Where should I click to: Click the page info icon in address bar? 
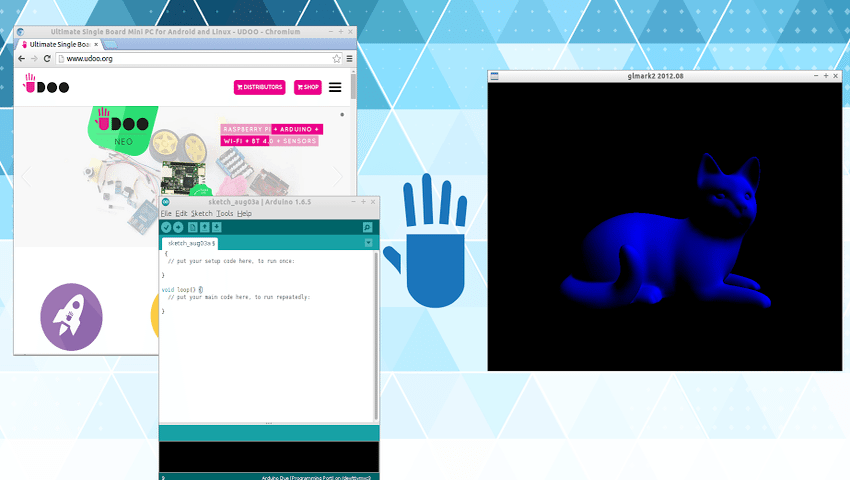click(62, 59)
